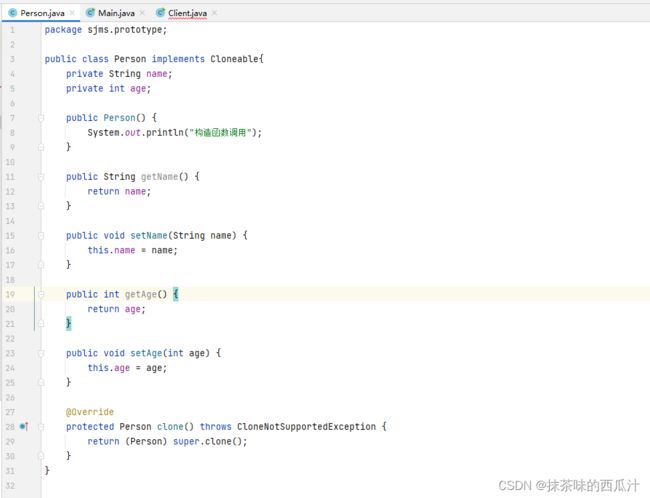Click the Person.java class file icon
The width and height of the screenshot is (650, 498).
(x=12, y=13)
